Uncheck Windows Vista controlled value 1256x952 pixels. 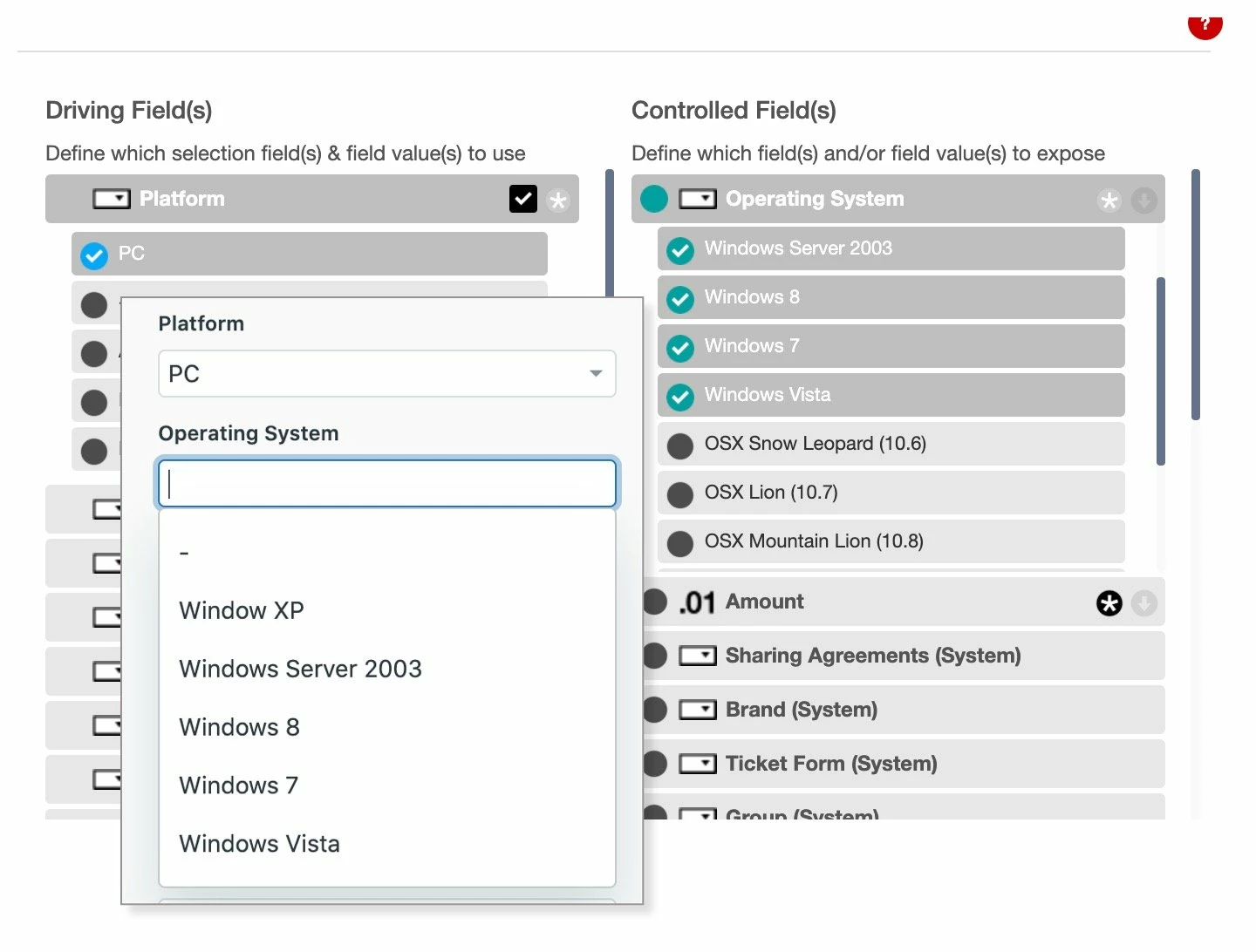pos(680,397)
